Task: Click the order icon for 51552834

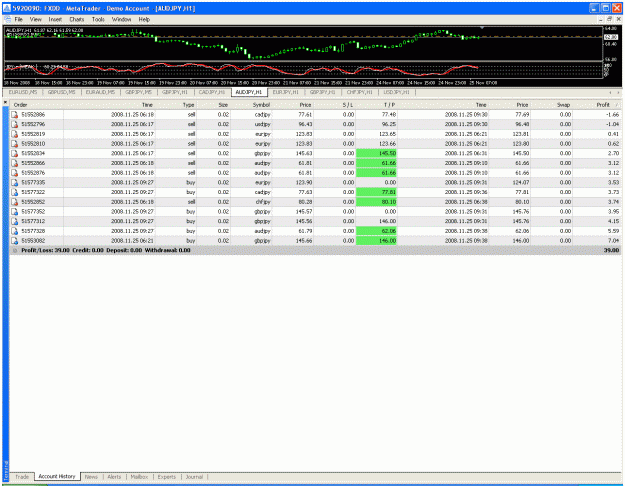Action: pyautogui.click(x=14, y=153)
